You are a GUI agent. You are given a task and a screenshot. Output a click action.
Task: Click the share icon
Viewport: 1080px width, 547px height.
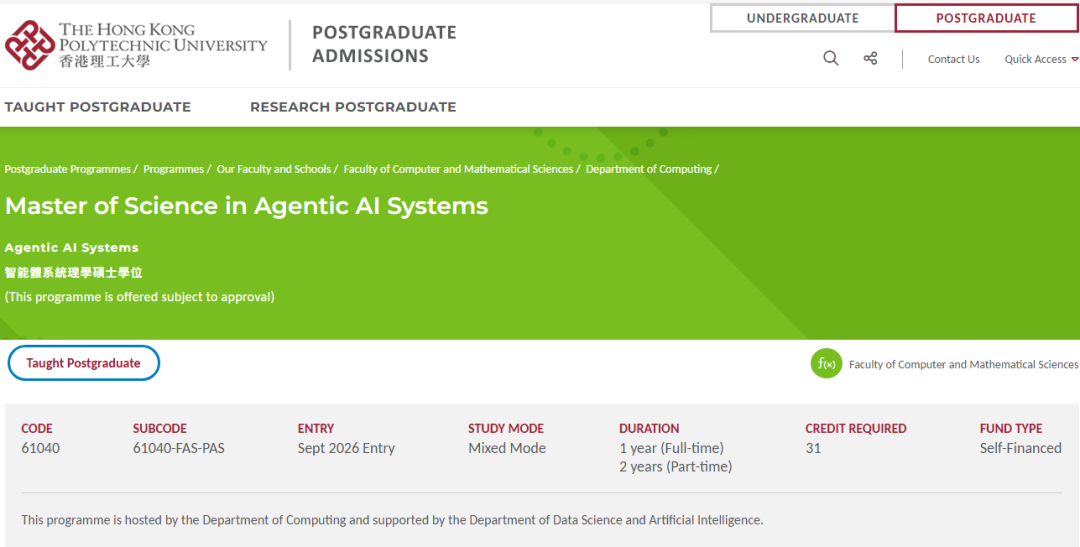pyautogui.click(x=870, y=59)
